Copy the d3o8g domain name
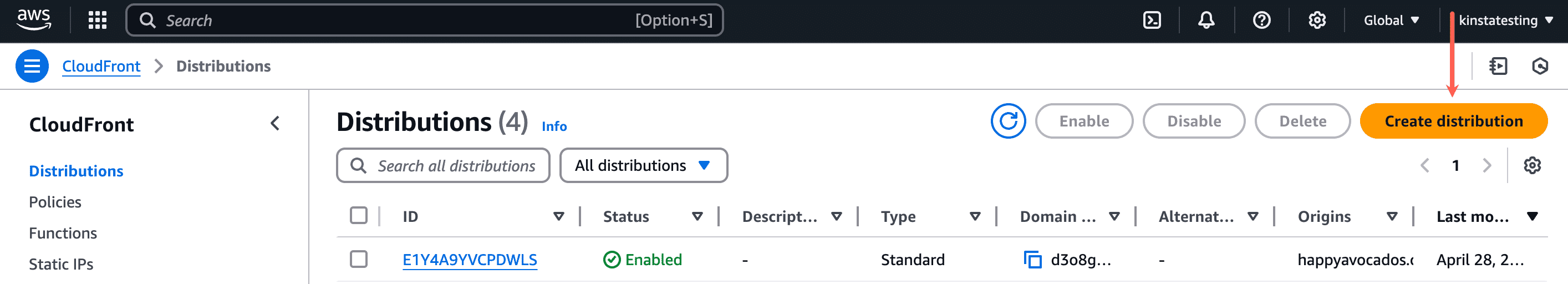This screenshot has width=1568, height=284. click(x=1032, y=260)
